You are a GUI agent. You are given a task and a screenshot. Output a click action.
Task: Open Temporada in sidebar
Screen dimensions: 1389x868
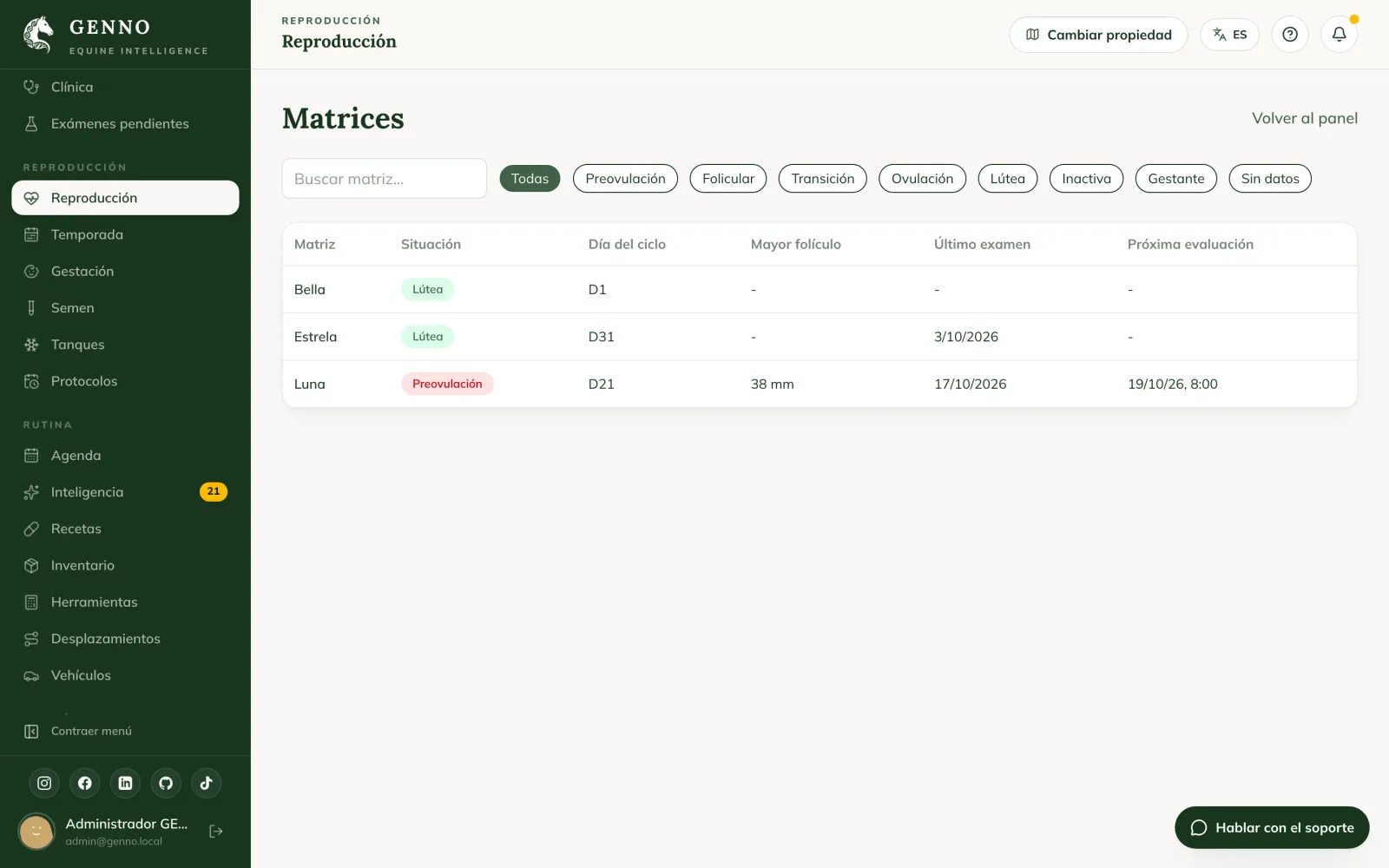coord(125,234)
